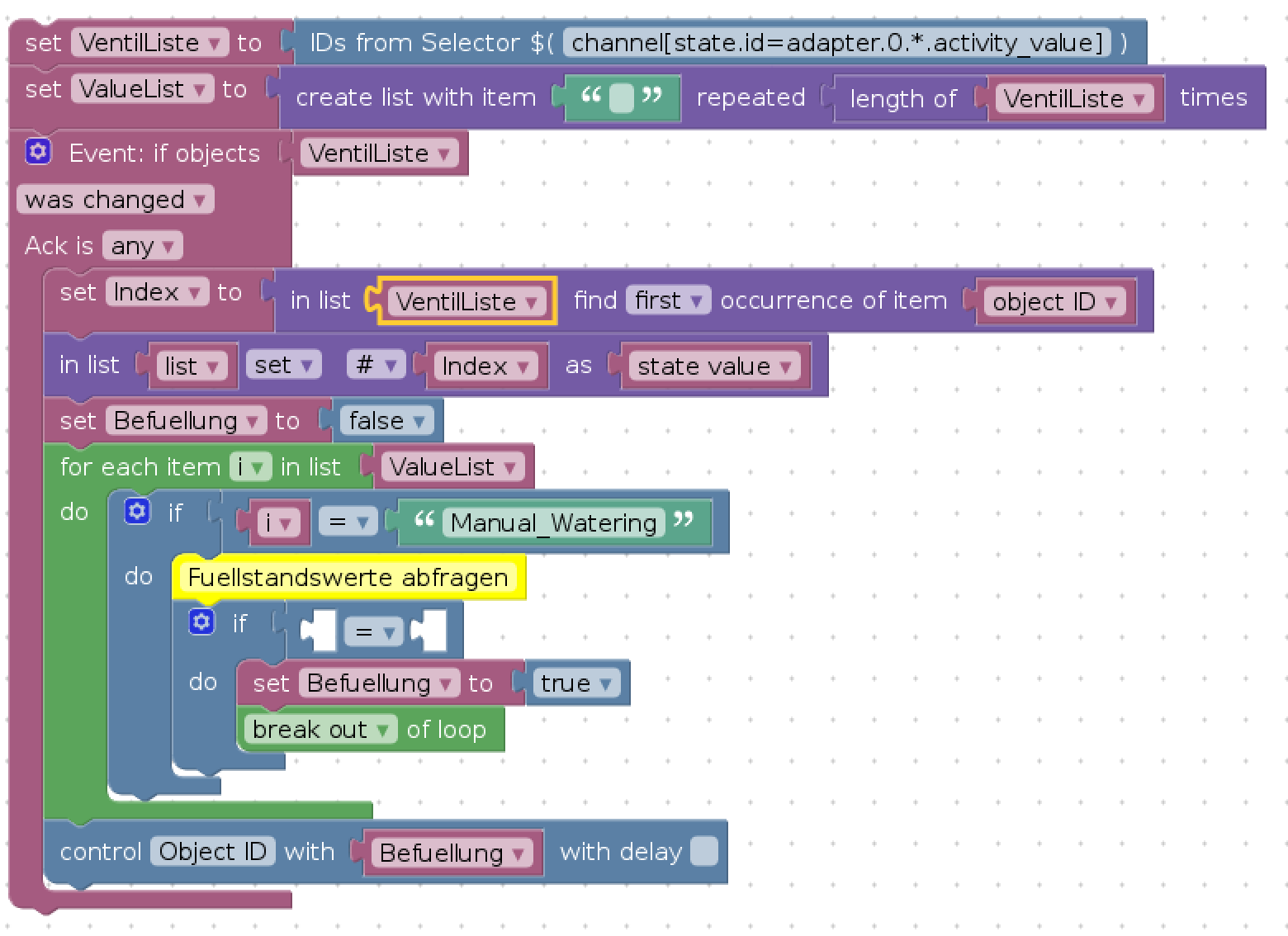Select 'IDs from Selector $(' block label
Viewport: 1288px width, 936px height.
click(x=431, y=43)
